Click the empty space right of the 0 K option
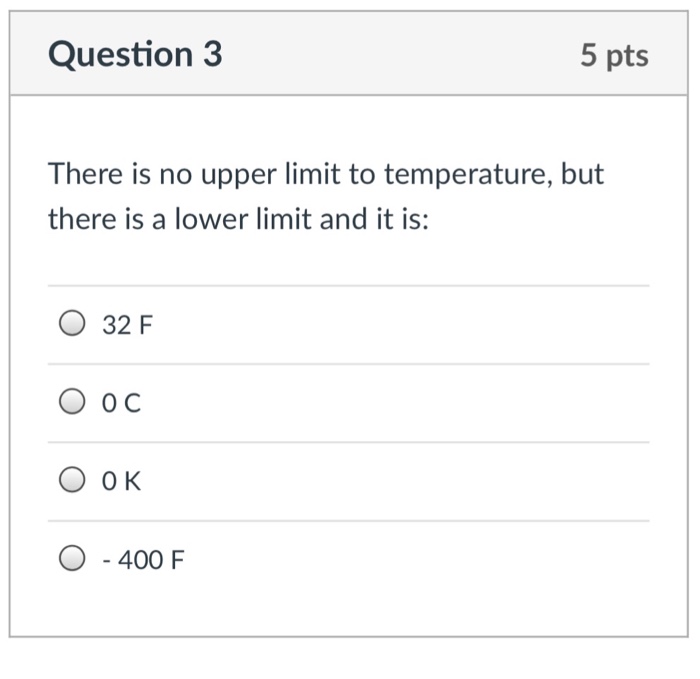Screen dimensions: 700x679 (x=395, y=481)
